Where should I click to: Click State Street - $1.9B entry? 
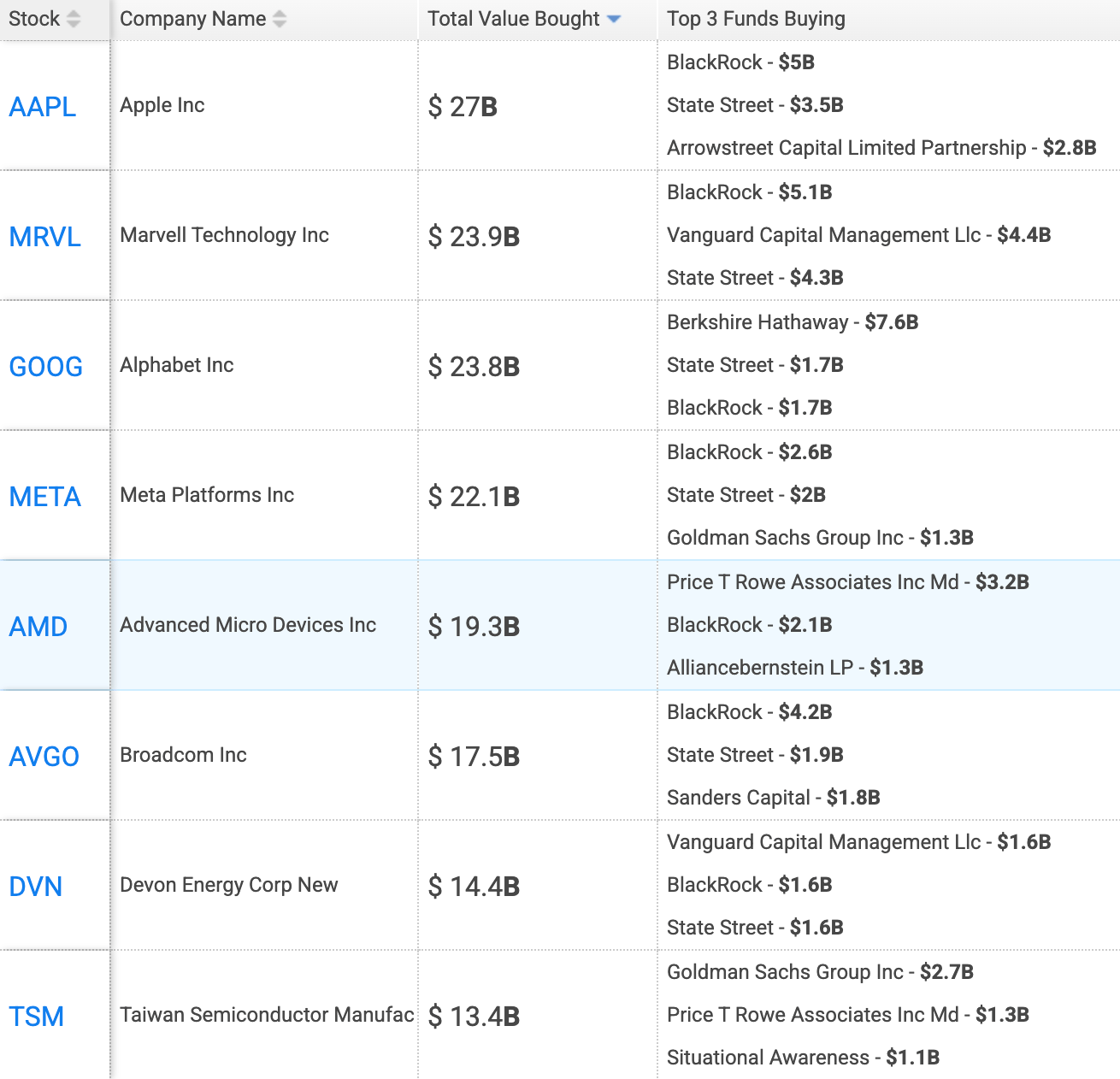[x=755, y=755]
